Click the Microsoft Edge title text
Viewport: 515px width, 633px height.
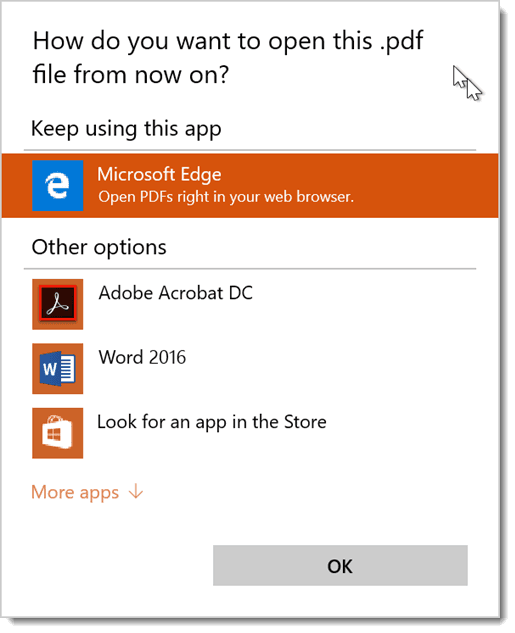(159, 174)
